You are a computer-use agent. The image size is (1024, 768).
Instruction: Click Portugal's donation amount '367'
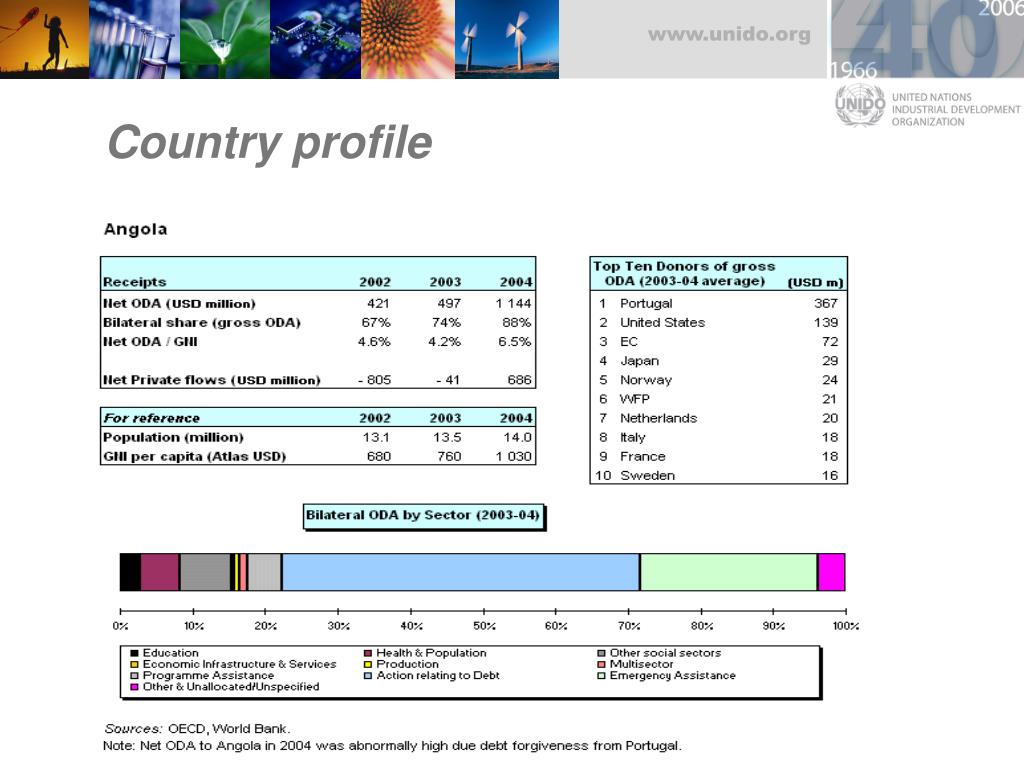(825, 304)
